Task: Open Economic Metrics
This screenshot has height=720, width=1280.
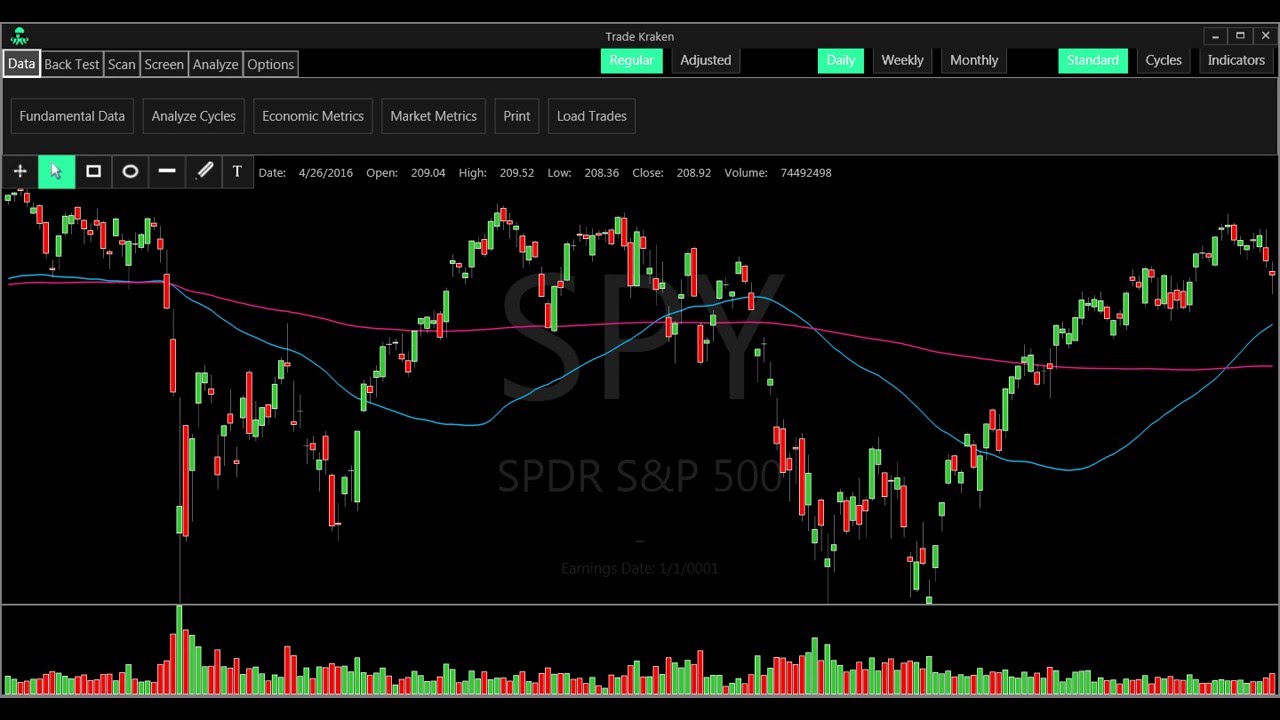Action: pyautogui.click(x=313, y=116)
